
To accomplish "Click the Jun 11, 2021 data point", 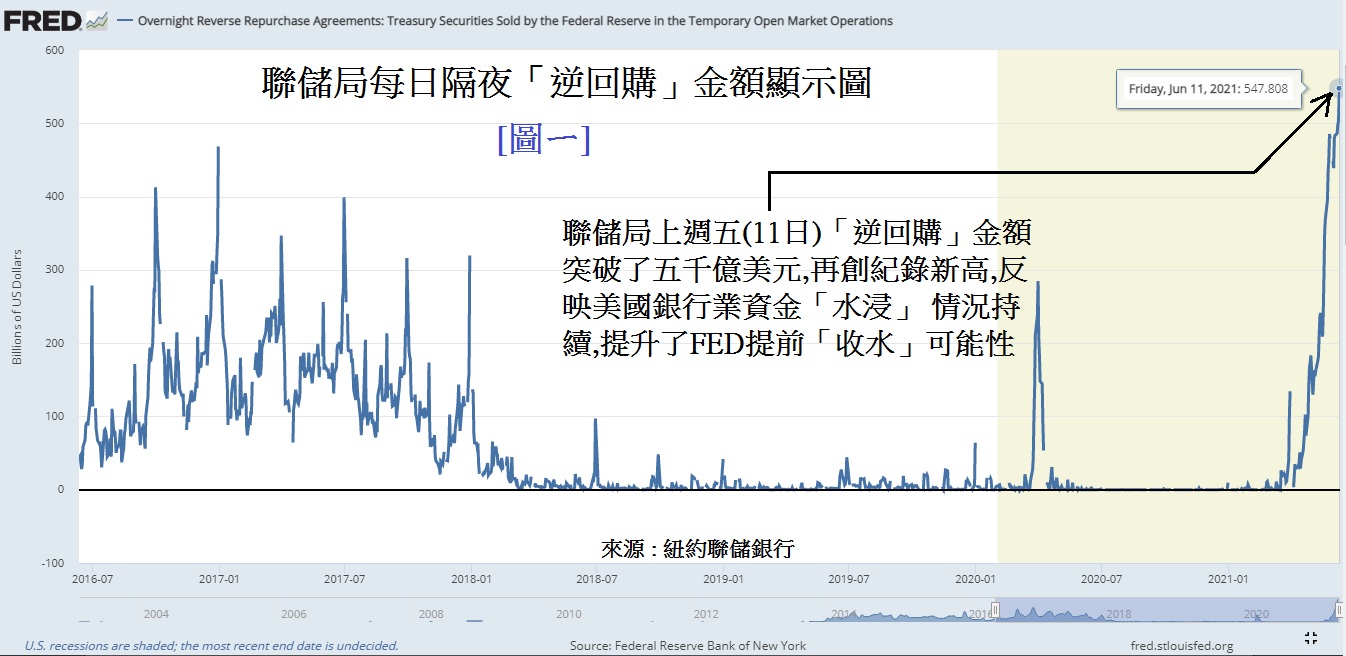I will pos(1339,88).
